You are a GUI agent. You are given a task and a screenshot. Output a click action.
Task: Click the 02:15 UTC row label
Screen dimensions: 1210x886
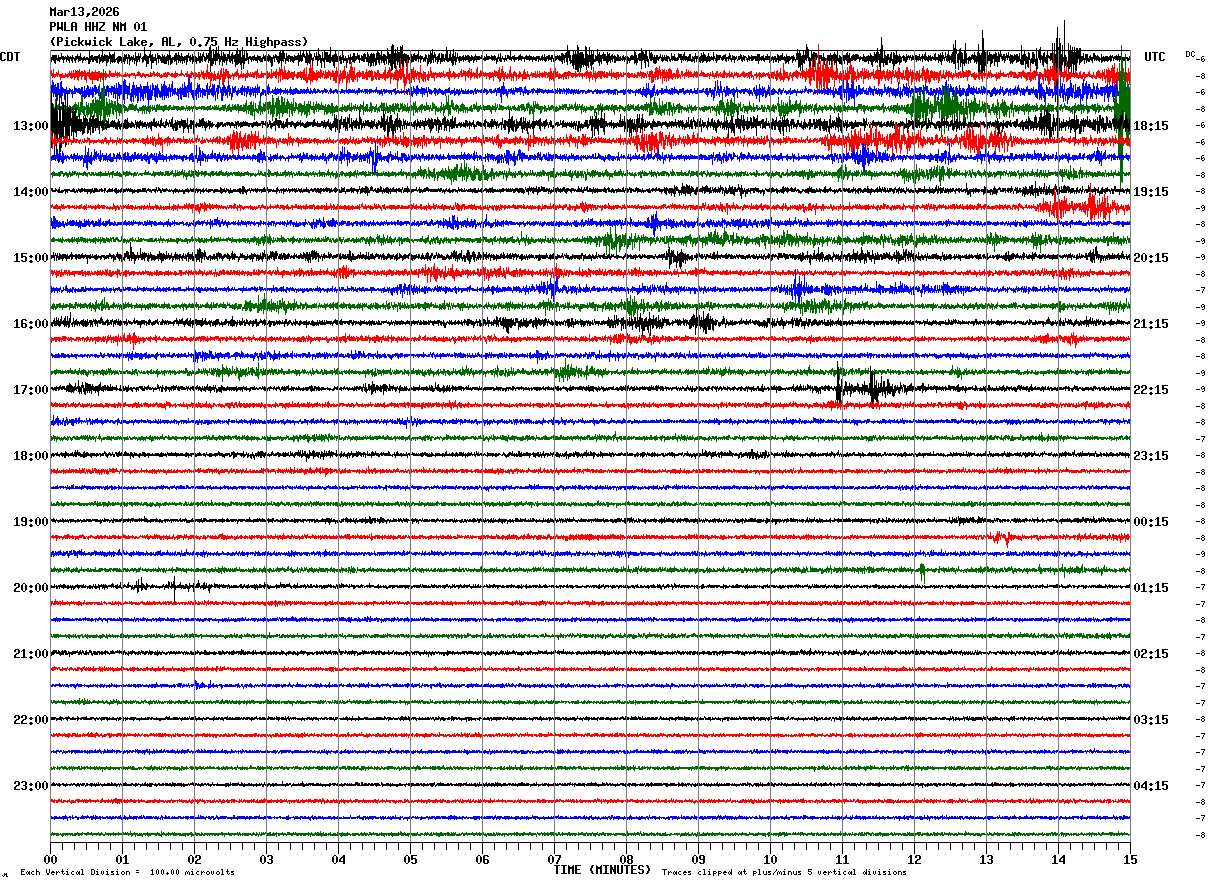1151,654
